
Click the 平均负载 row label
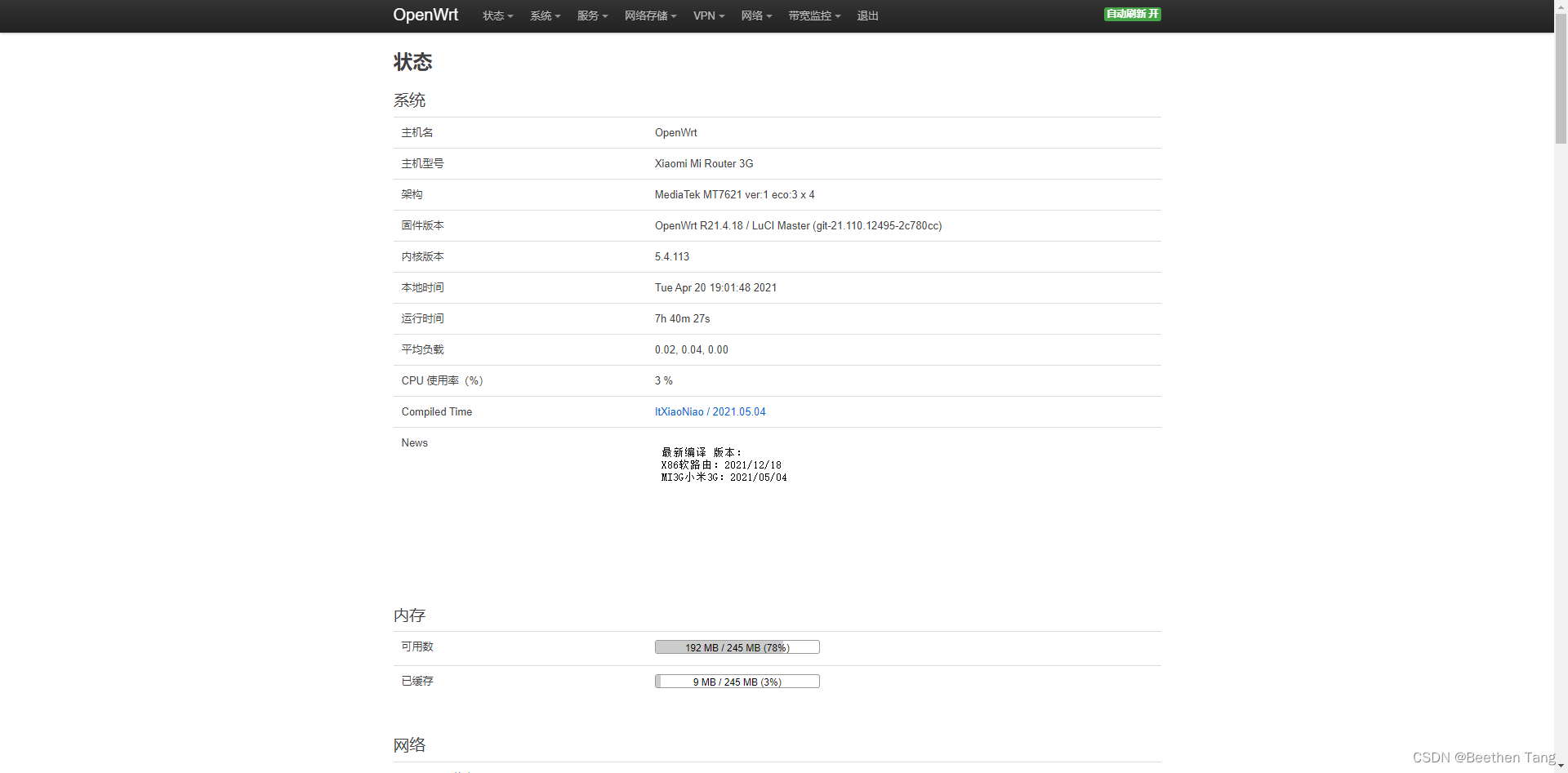pos(422,349)
